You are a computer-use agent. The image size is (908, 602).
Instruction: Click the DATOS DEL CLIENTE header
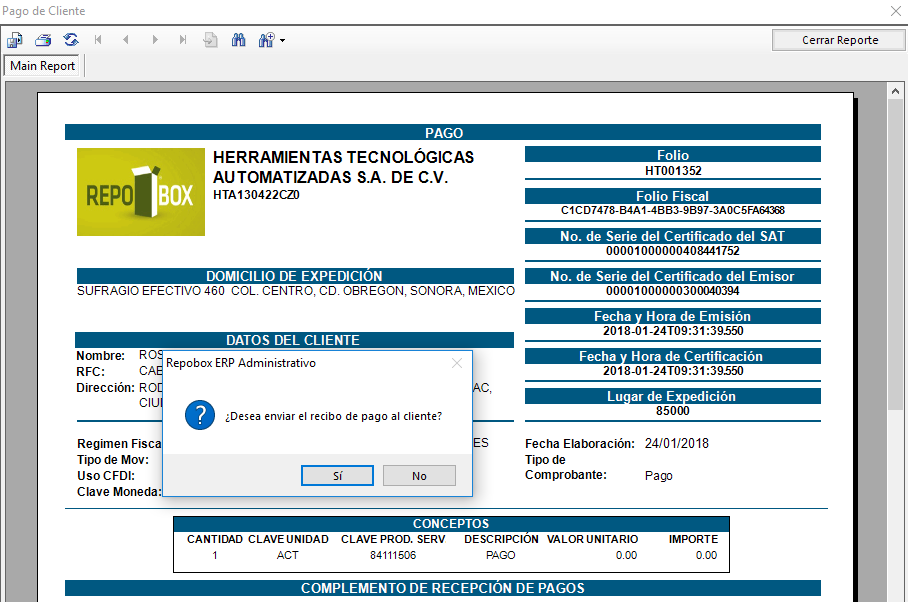tap(294, 340)
